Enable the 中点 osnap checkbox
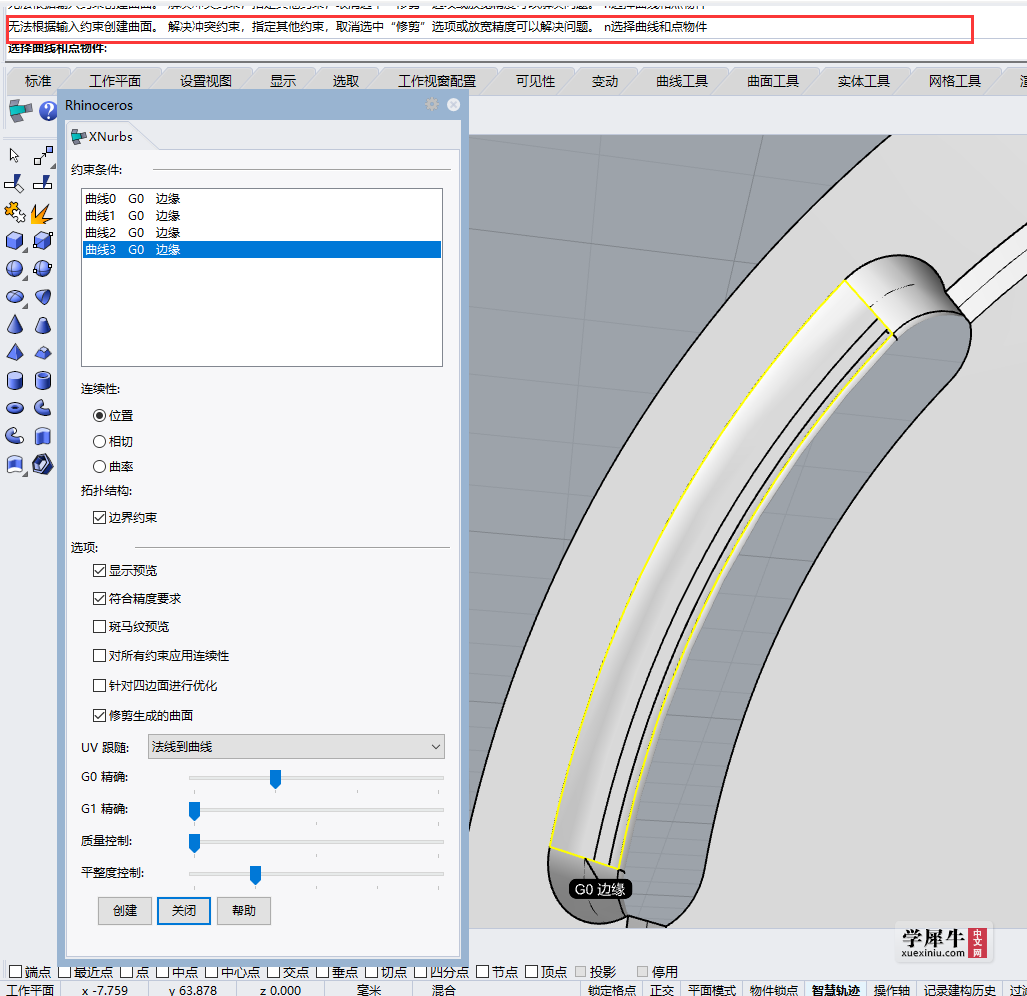Screen dimensions: 1027x996 tap(162, 972)
